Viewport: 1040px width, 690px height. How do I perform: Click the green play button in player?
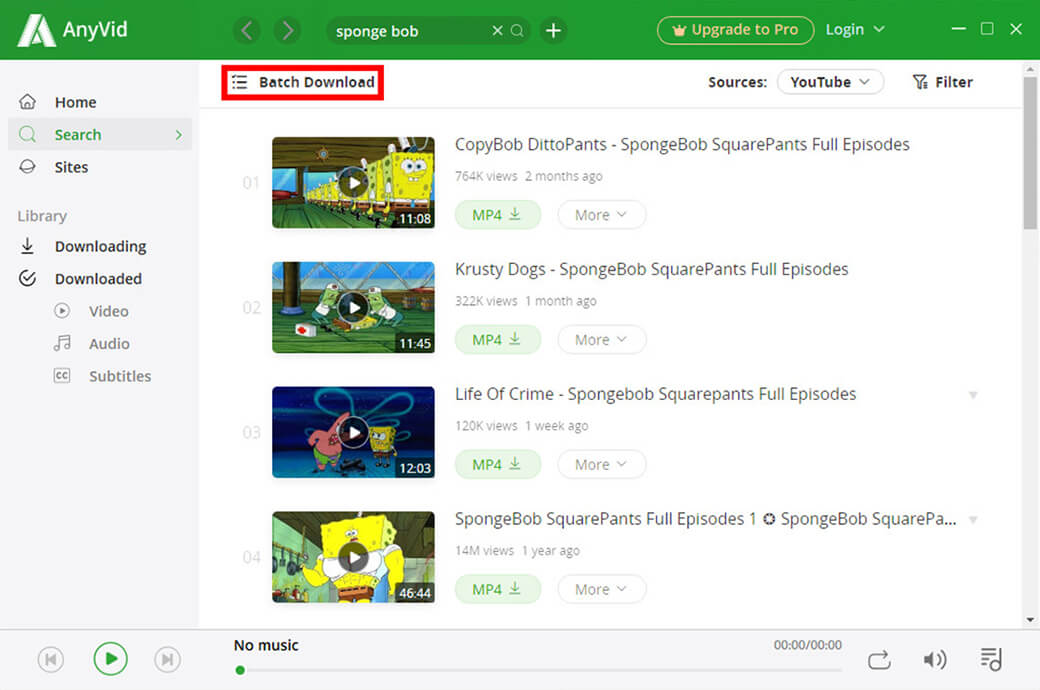[x=110, y=659]
